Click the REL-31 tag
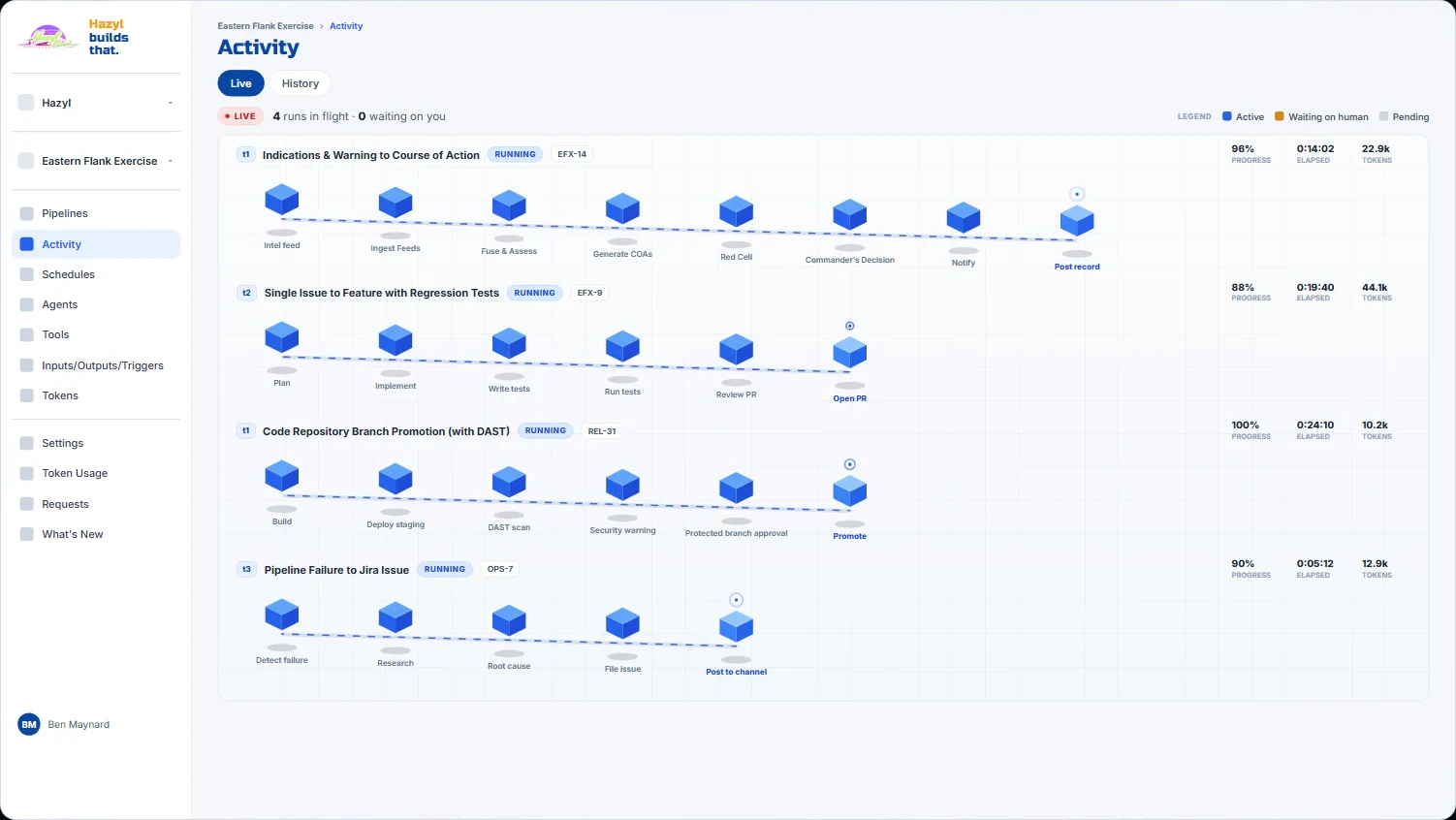1456x820 pixels. [602, 431]
